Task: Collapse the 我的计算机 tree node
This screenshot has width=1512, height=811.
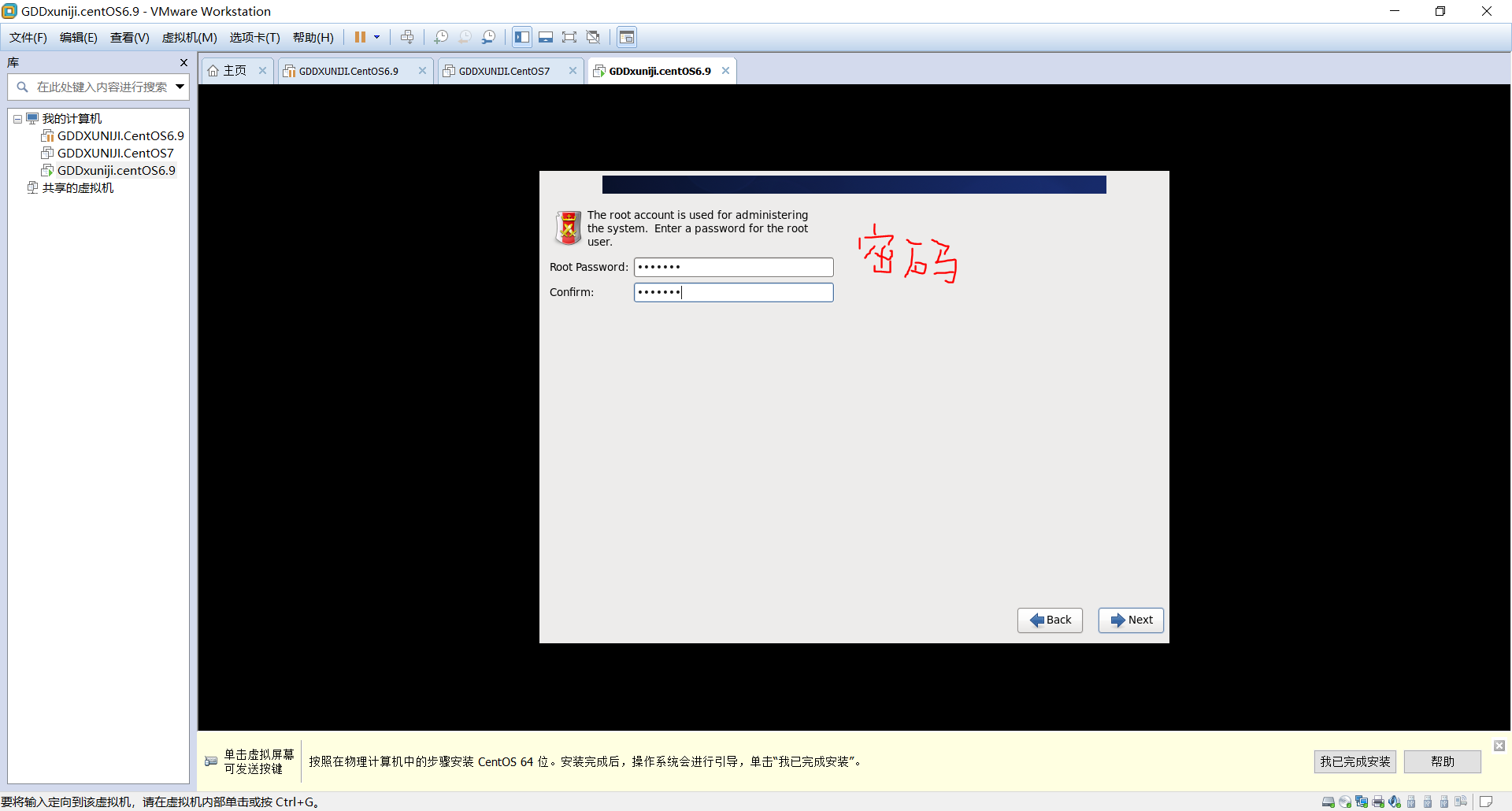Action: 17,119
